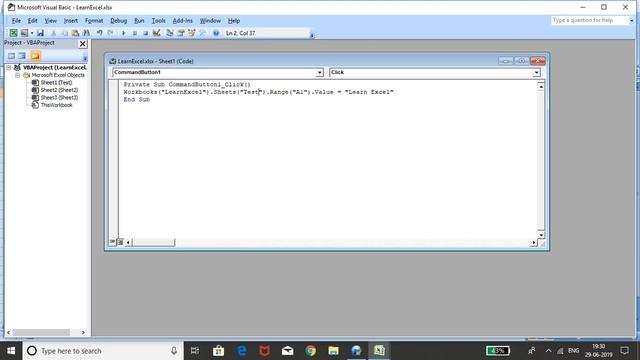Open Find with the binoculars icon
Viewport: 640px width, 360px height.
87,33
